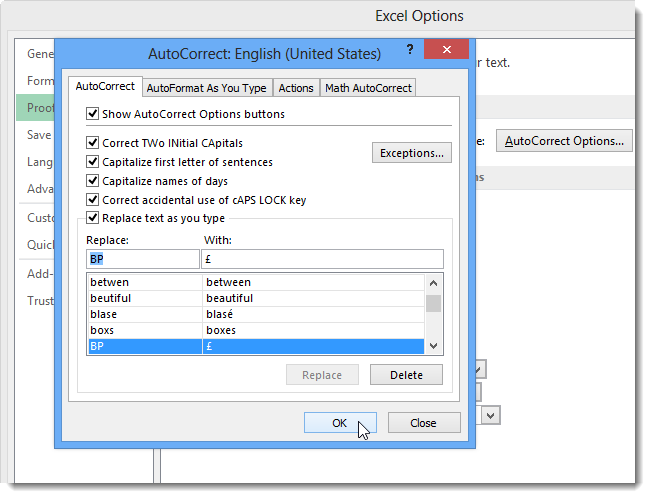Toggle Correct accidental use of cAPS LOCK key
Viewport: 650px width, 498px height.
coord(92,200)
